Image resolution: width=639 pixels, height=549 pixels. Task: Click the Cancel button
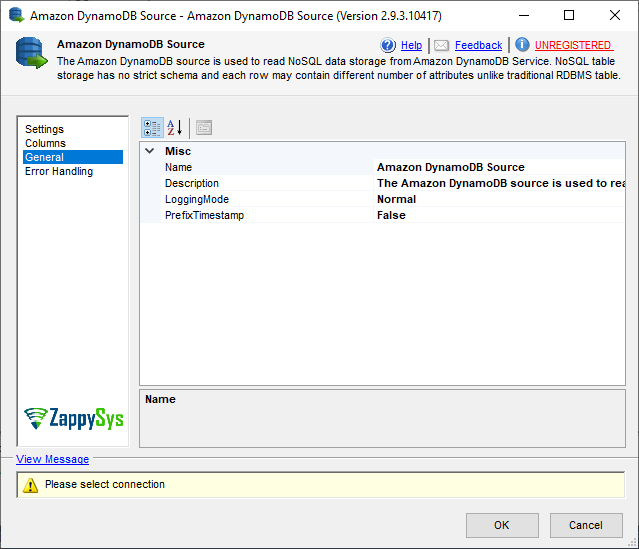pyautogui.click(x=586, y=525)
